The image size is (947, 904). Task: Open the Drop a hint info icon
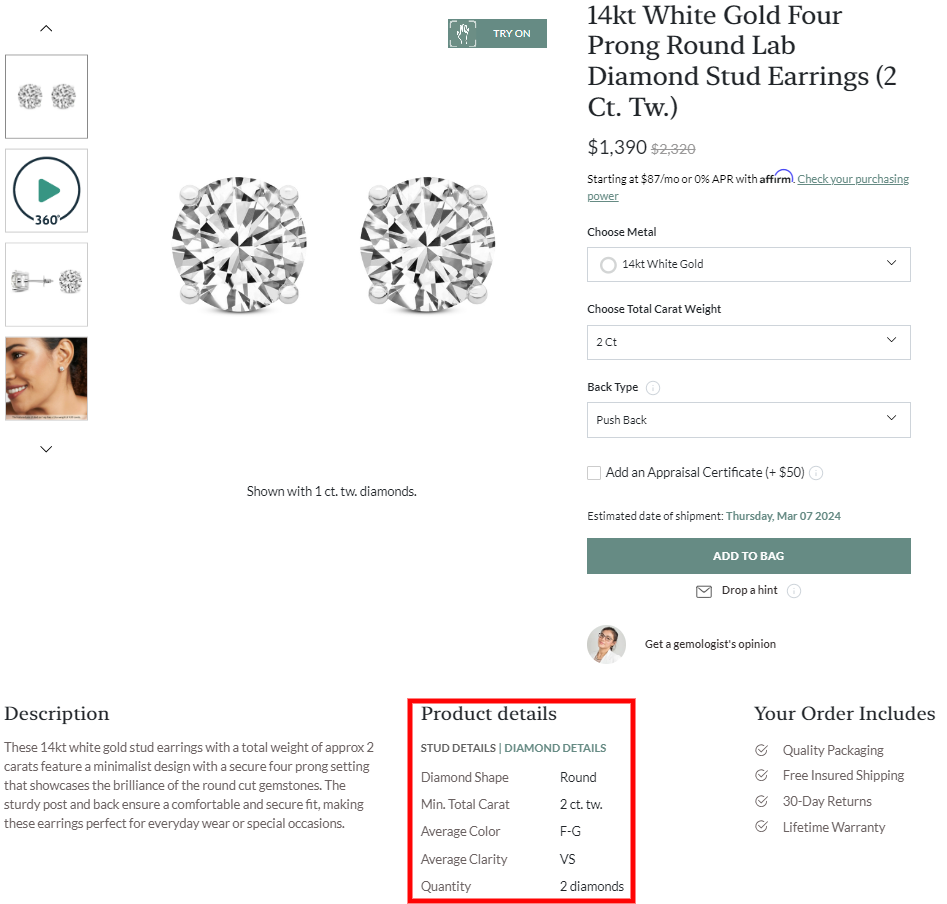pos(794,591)
